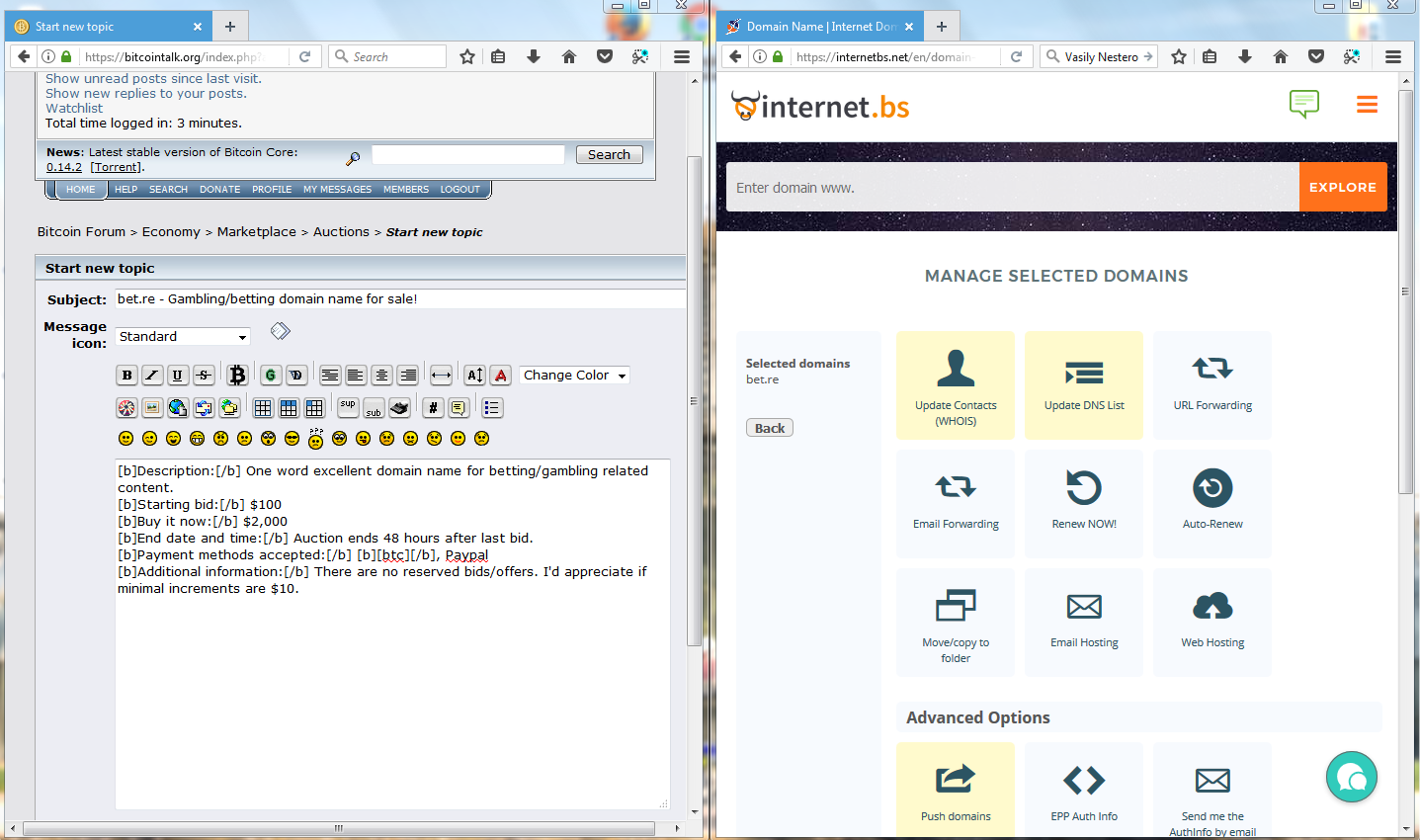Screen dimensions: 1420x840
Task: Open live chat bubble widget
Action: [1351, 778]
